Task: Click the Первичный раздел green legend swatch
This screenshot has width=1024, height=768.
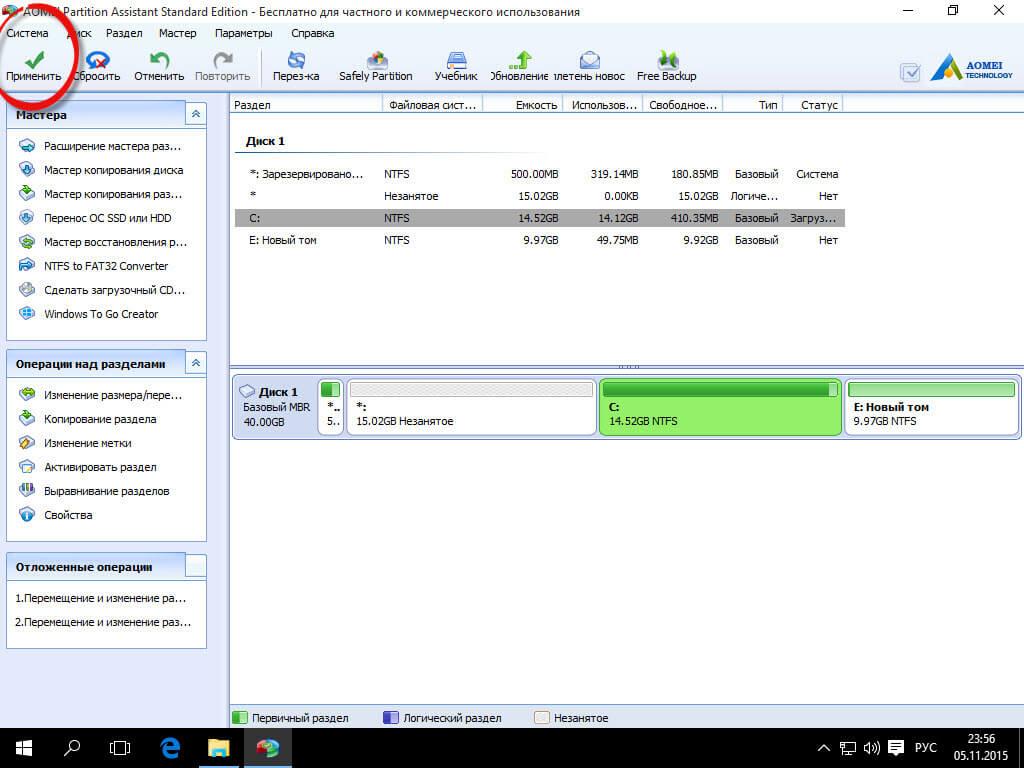Action: (x=240, y=718)
